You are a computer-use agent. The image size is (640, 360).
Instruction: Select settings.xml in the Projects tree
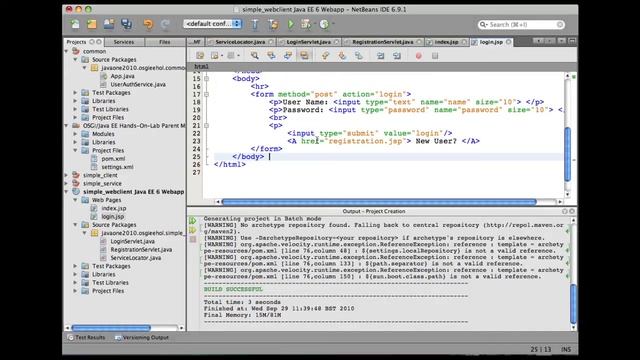tap(117, 167)
